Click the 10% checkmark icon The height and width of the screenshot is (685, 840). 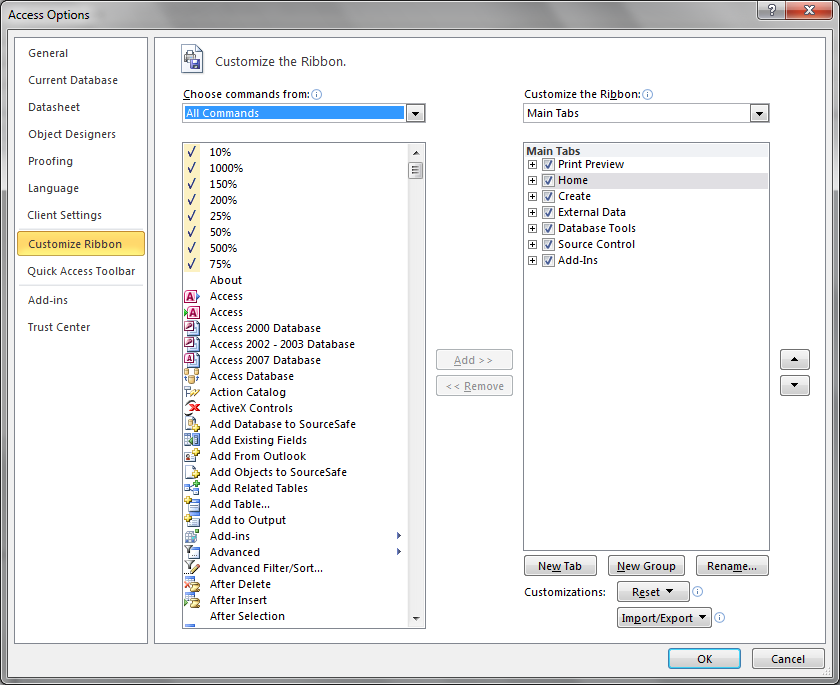pos(192,152)
